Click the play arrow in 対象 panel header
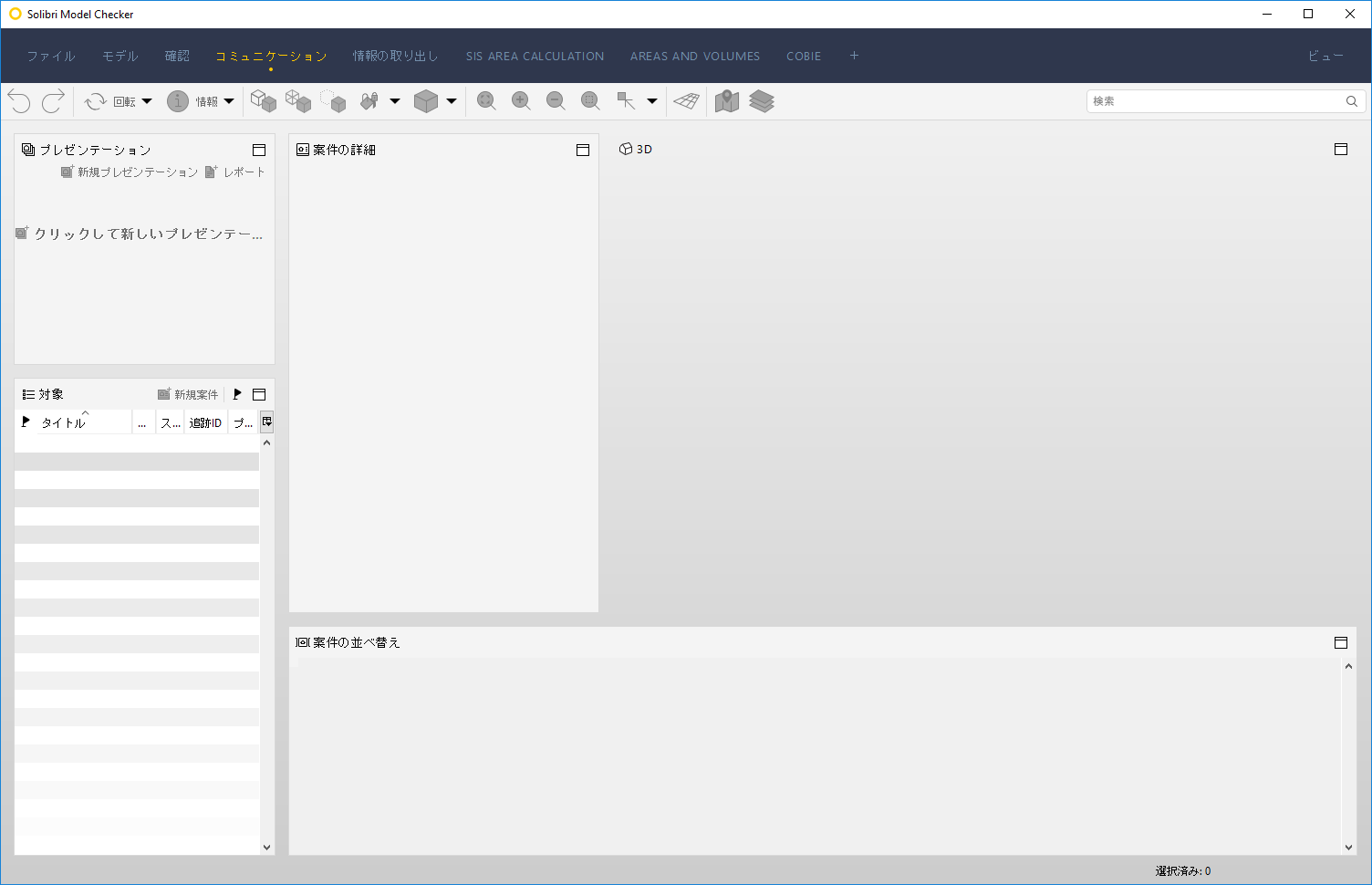Screen dimensions: 1372x885 click(x=237, y=394)
